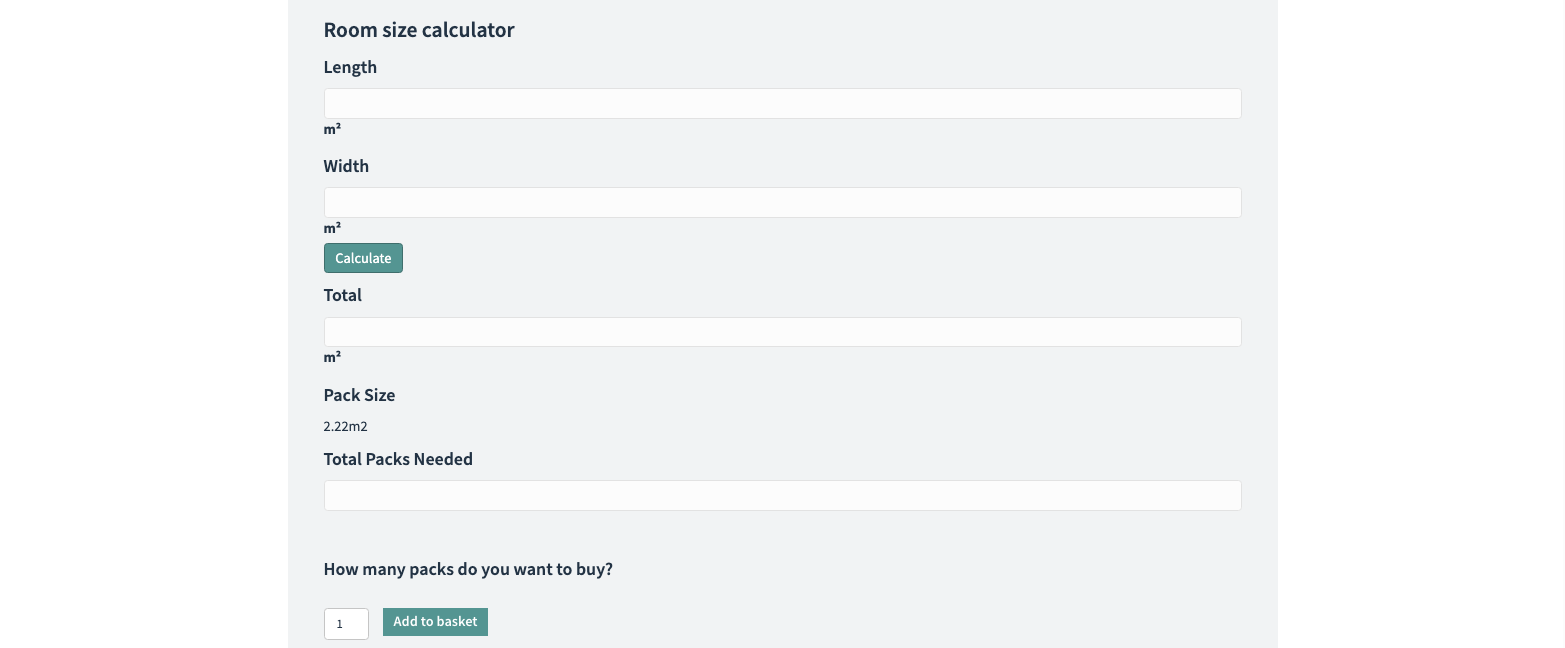
Task: Click the m² unit below Total field
Action: point(332,357)
